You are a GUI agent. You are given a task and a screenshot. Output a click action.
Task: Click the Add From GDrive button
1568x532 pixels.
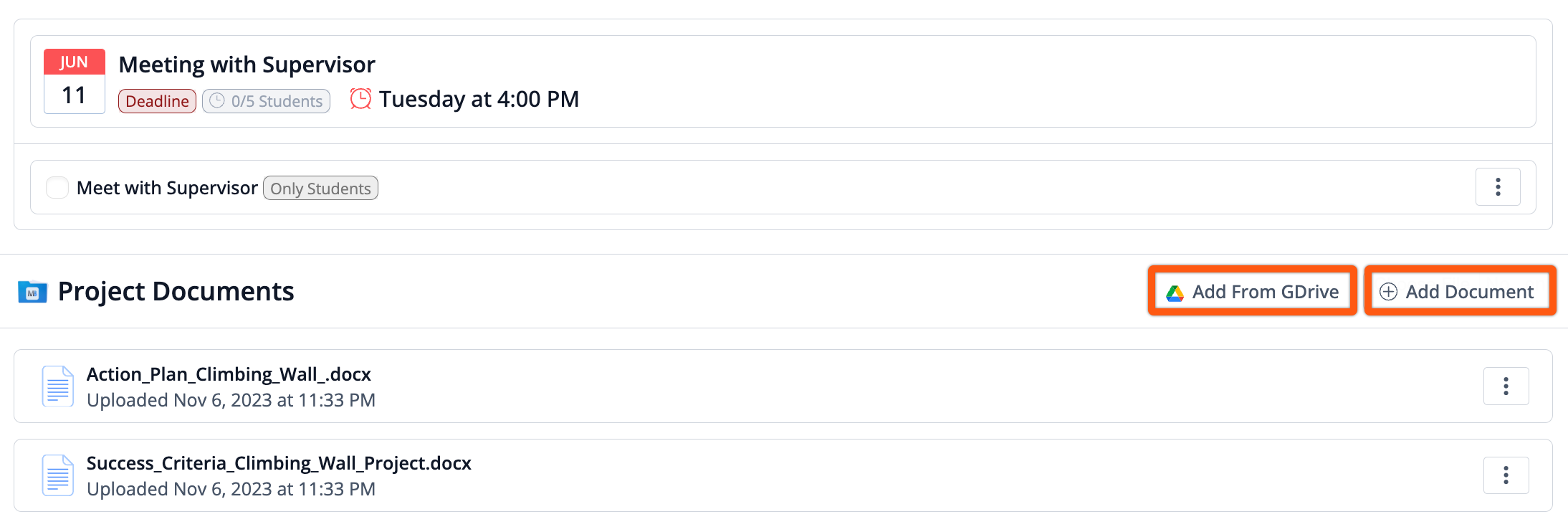click(x=1253, y=291)
